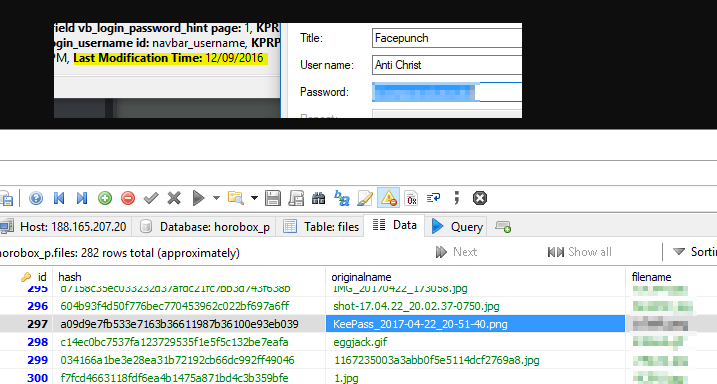717x384 pixels.
Task: Load SQL file using the folder icon
Action: (236, 198)
